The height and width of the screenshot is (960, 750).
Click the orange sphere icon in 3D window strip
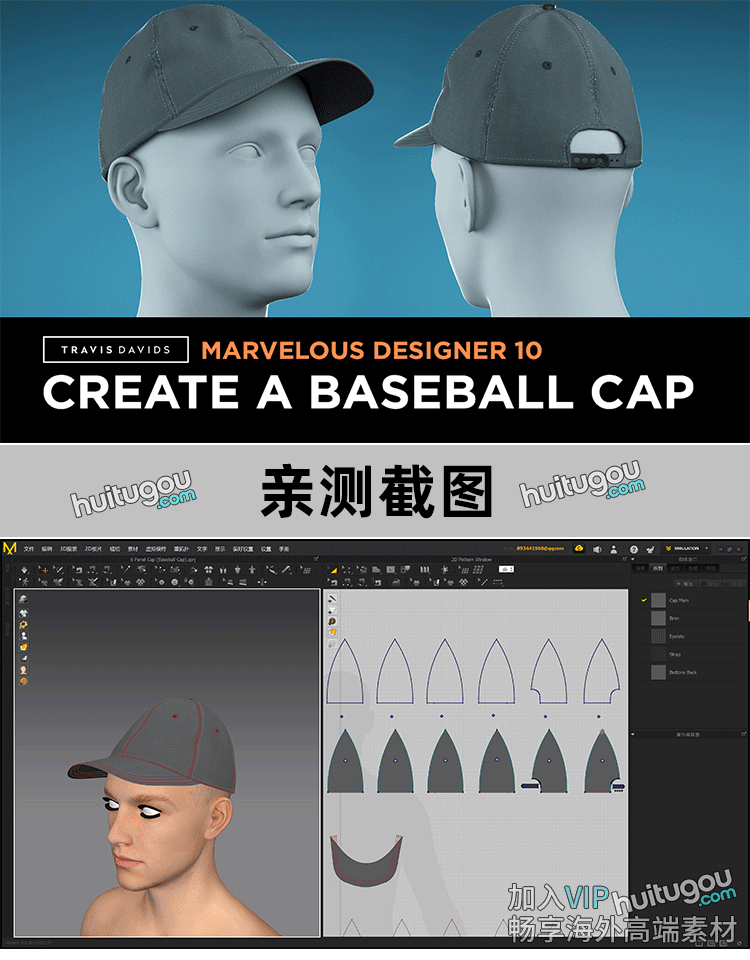pyautogui.click(x=23, y=681)
